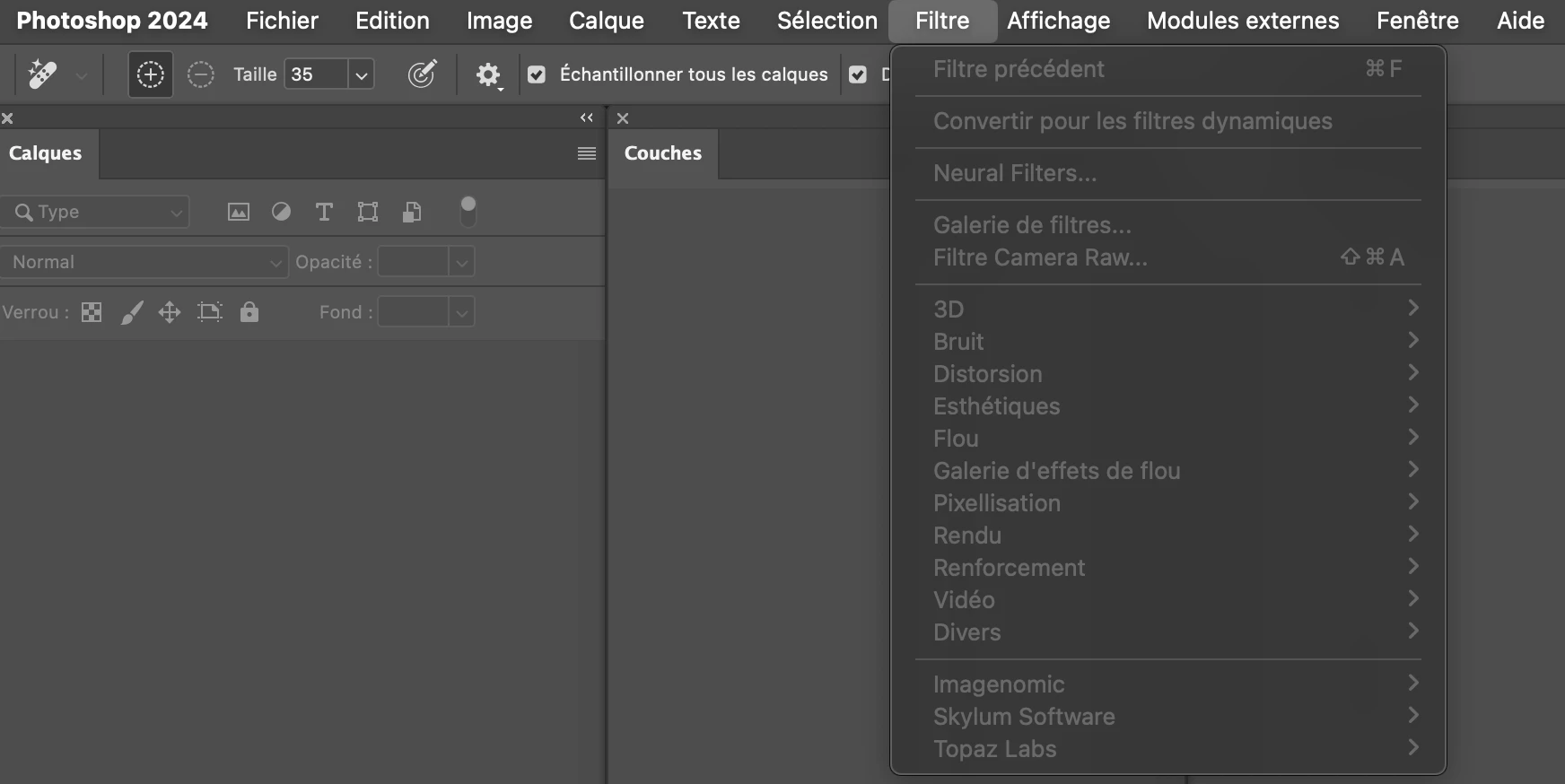Image resolution: width=1565 pixels, height=784 pixels.
Task: Filter layers by text T icon
Action: [324, 212]
